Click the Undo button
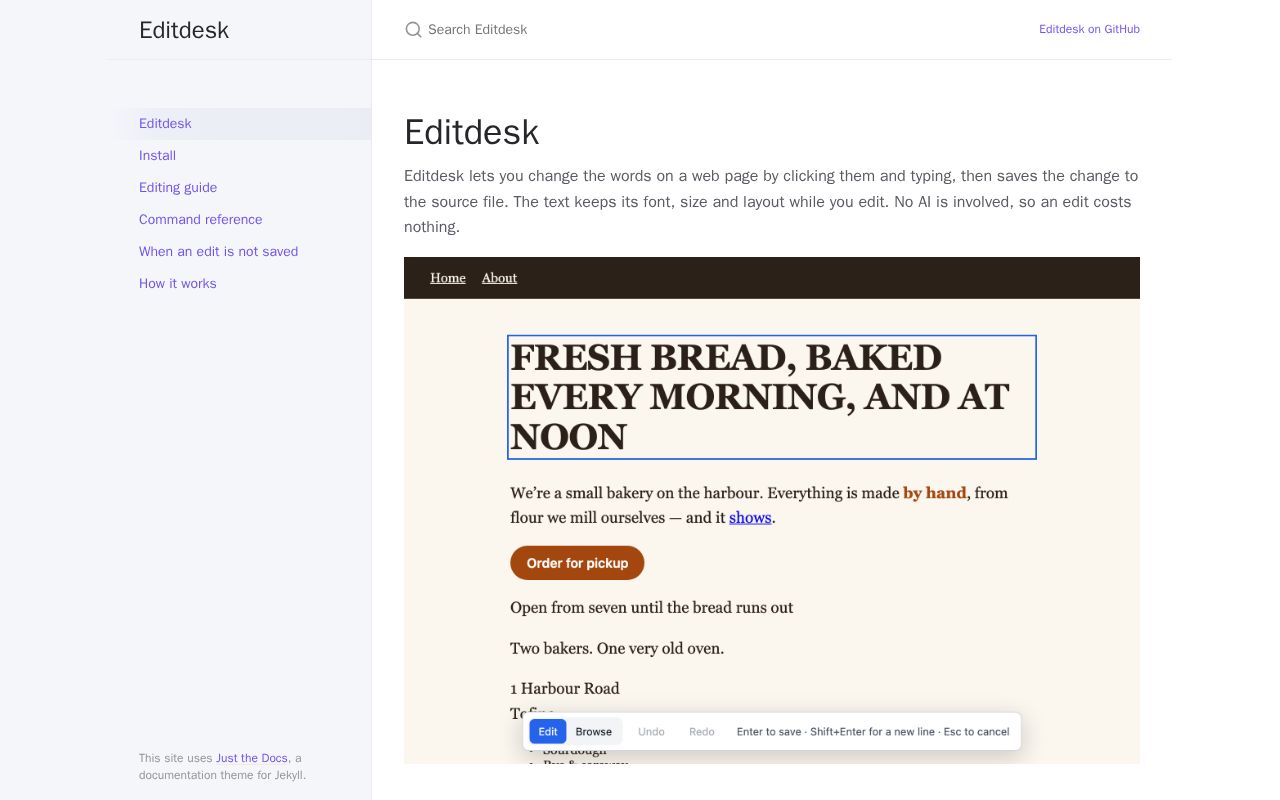1280x800 pixels. (651, 732)
